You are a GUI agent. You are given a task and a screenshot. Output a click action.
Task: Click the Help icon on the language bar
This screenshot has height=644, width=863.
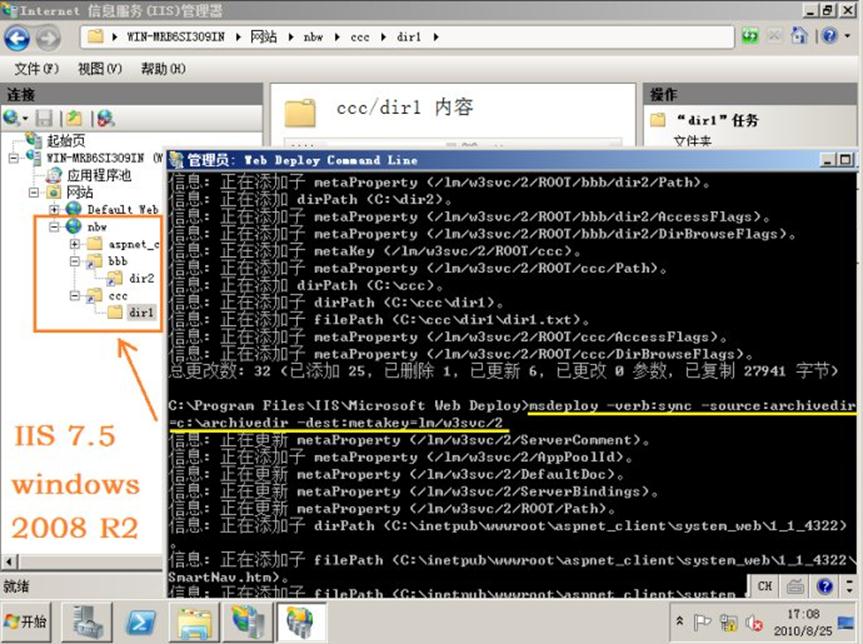point(824,586)
